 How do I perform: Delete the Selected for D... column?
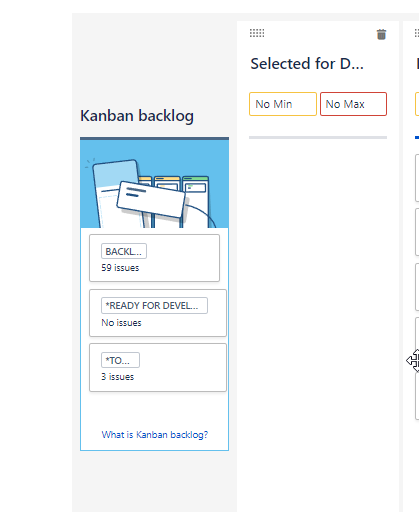381,34
